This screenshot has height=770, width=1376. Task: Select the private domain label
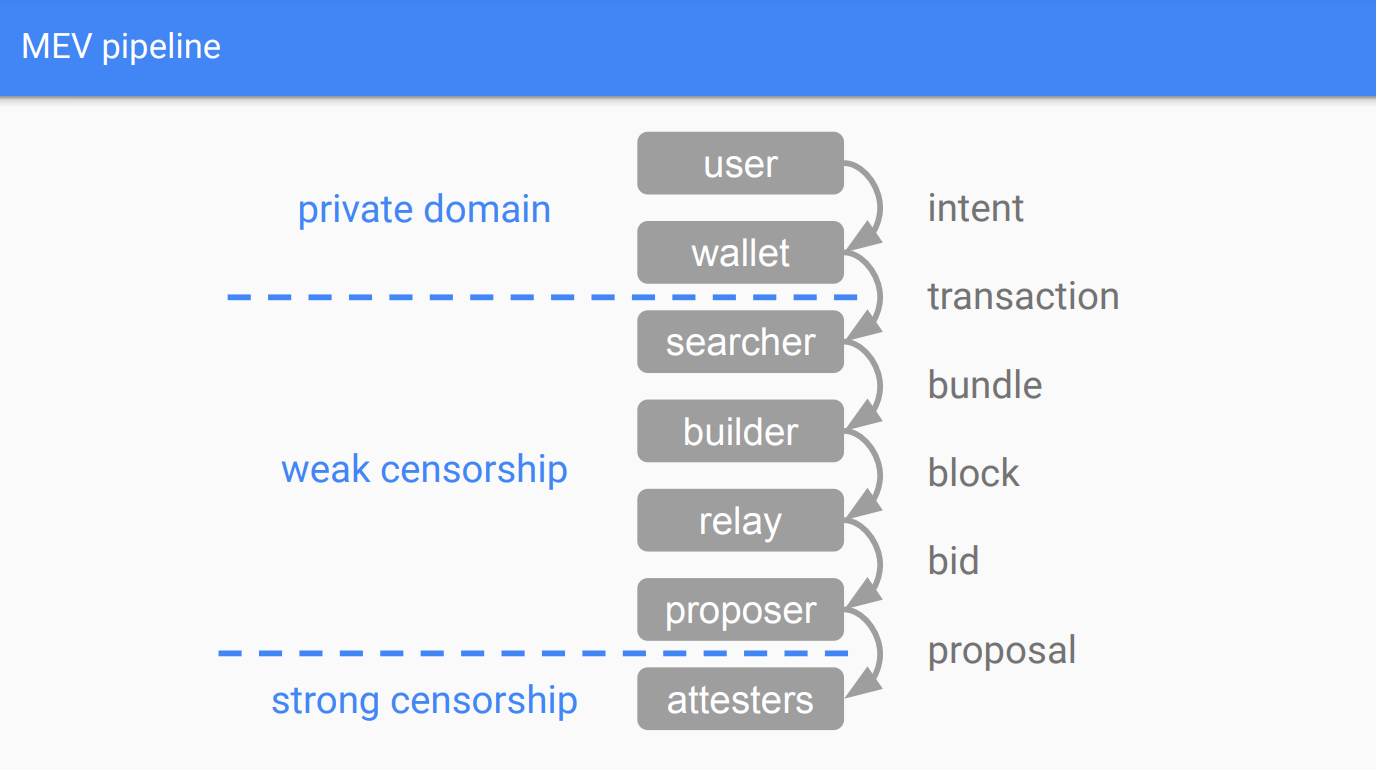(x=424, y=209)
